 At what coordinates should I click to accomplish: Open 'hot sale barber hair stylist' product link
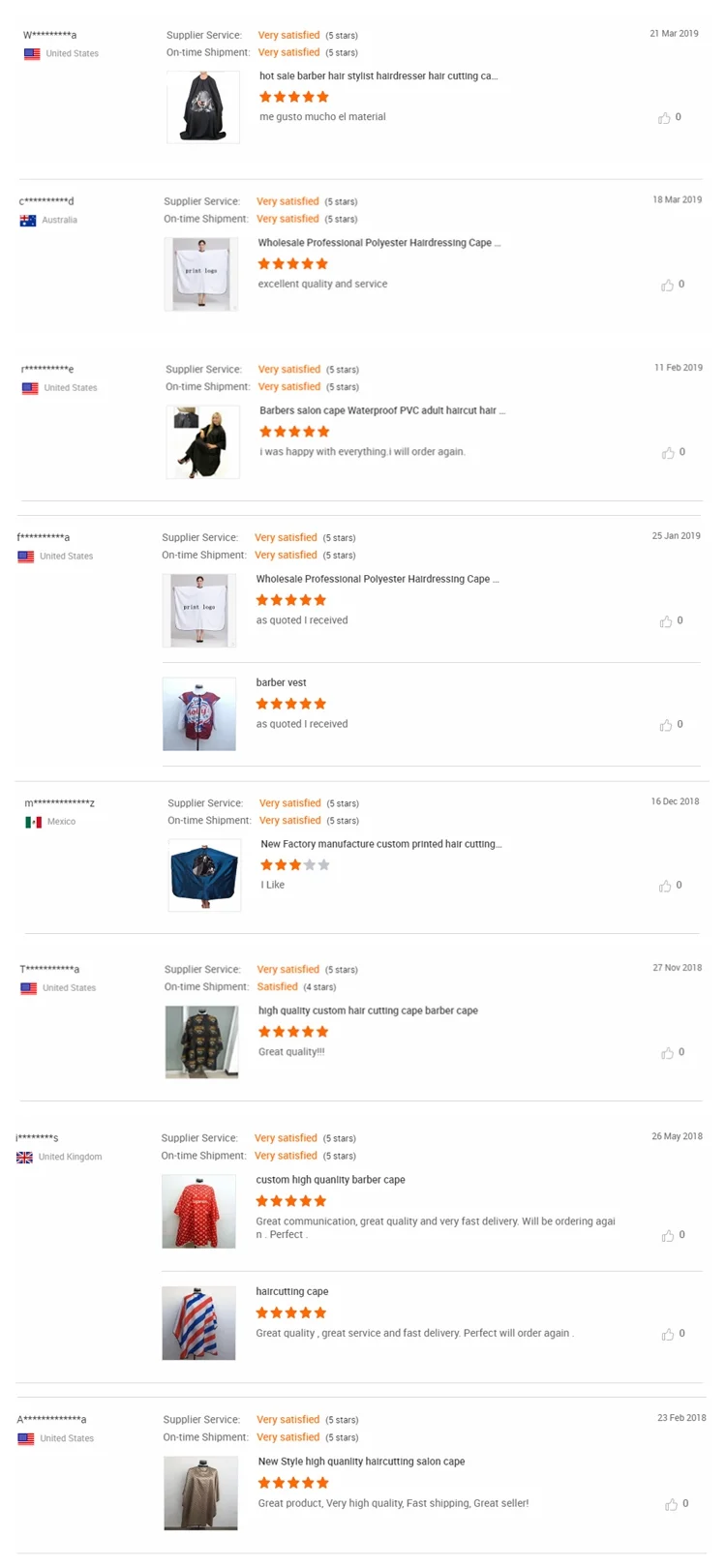378,76
